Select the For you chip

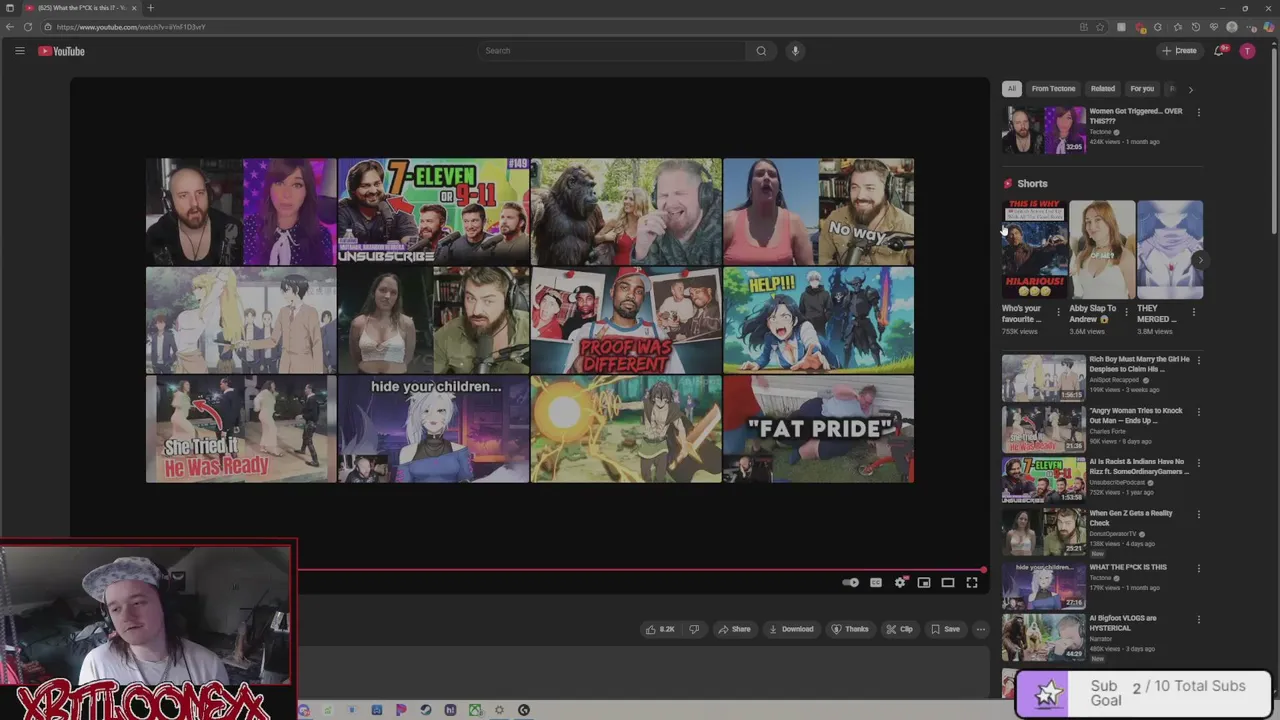(x=1142, y=88)
